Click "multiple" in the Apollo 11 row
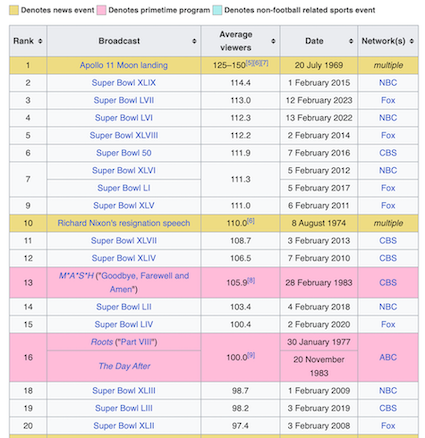This screenshot has width=425, height=438. pyautogui.click(x=388, y=65)
